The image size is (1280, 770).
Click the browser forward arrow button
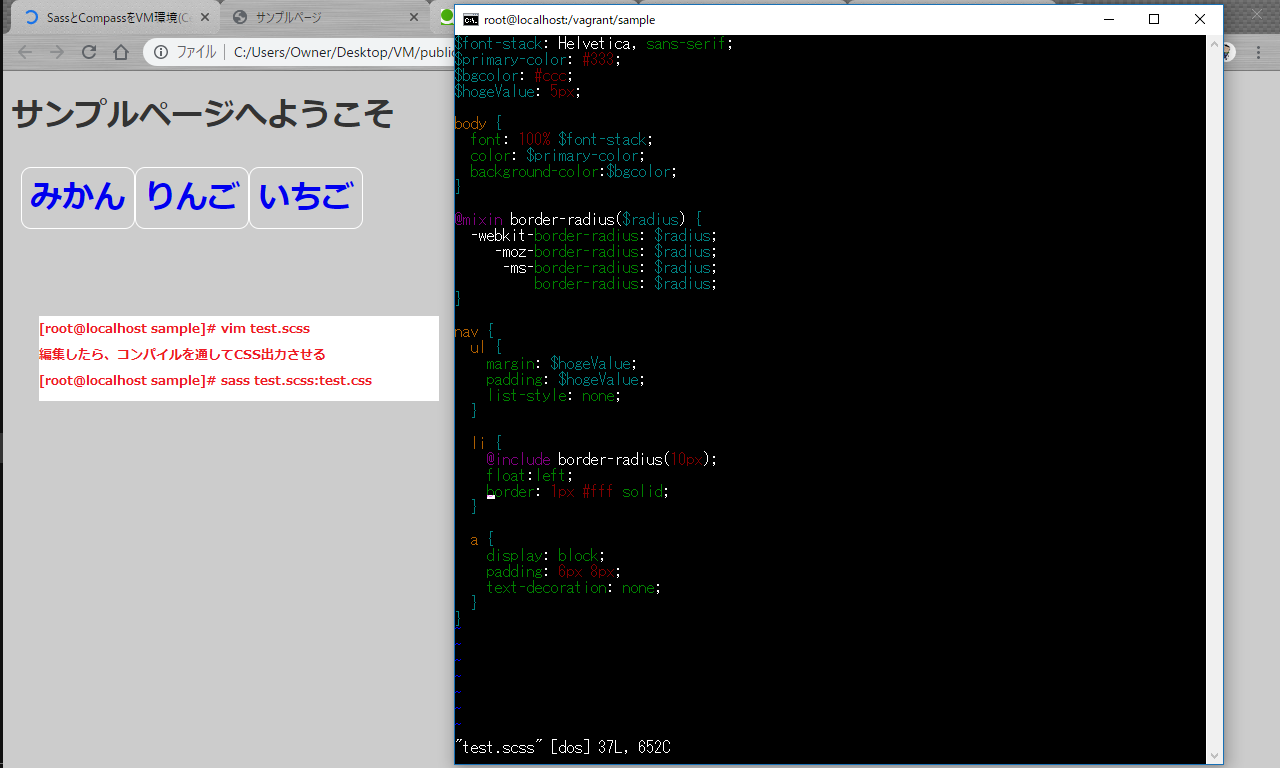(x=57, y=52)
